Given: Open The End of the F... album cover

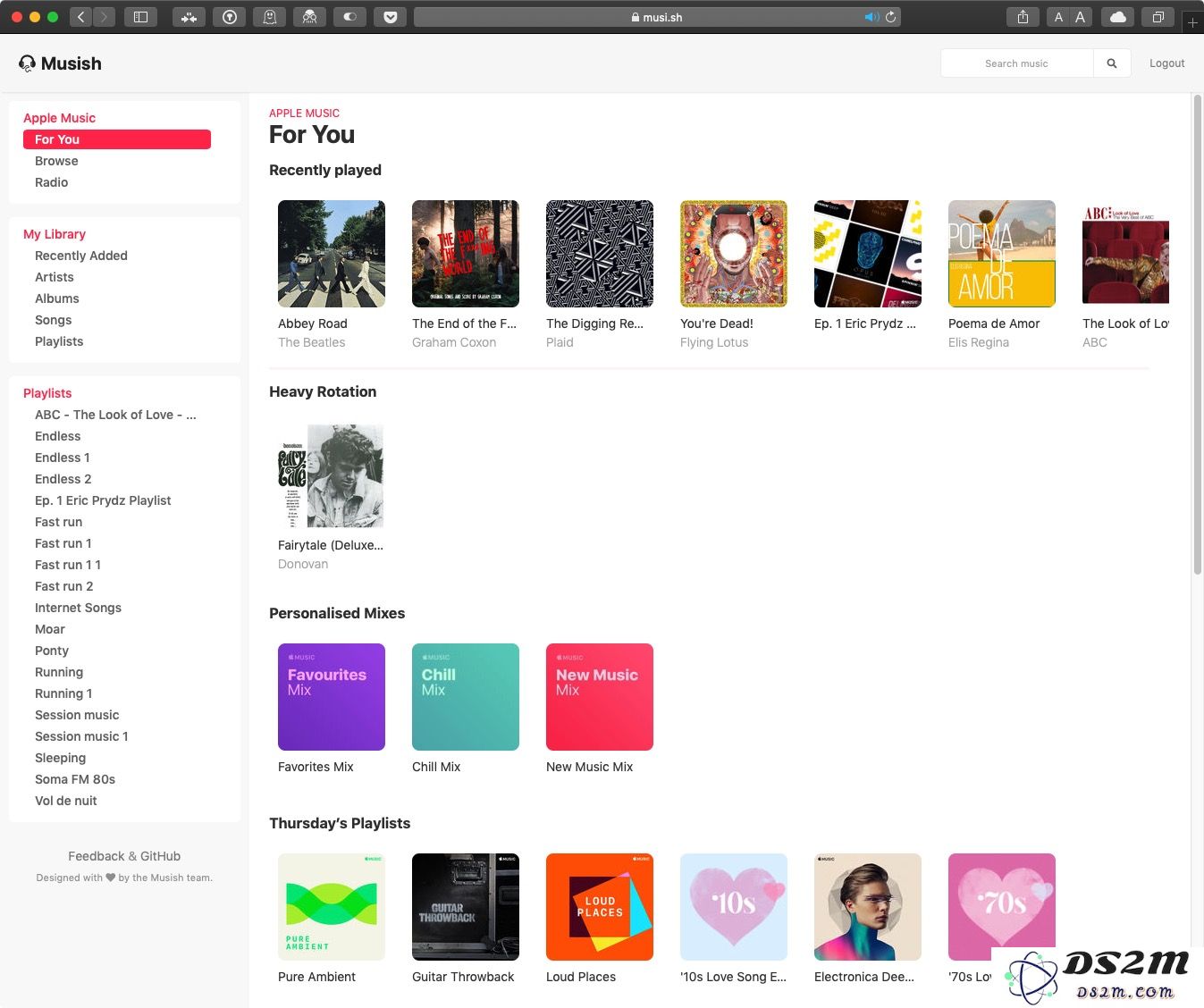Looking at the screenshot, I should 466,254.
